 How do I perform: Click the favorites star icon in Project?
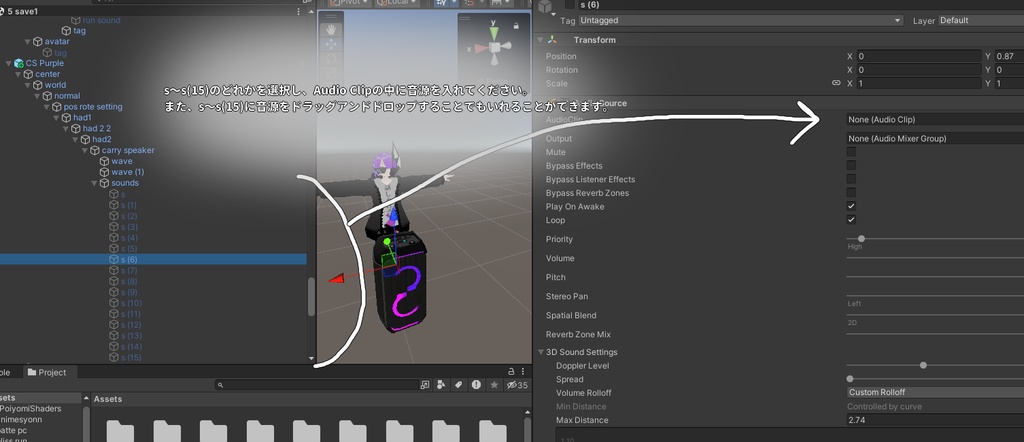click(x=494, y=385)
